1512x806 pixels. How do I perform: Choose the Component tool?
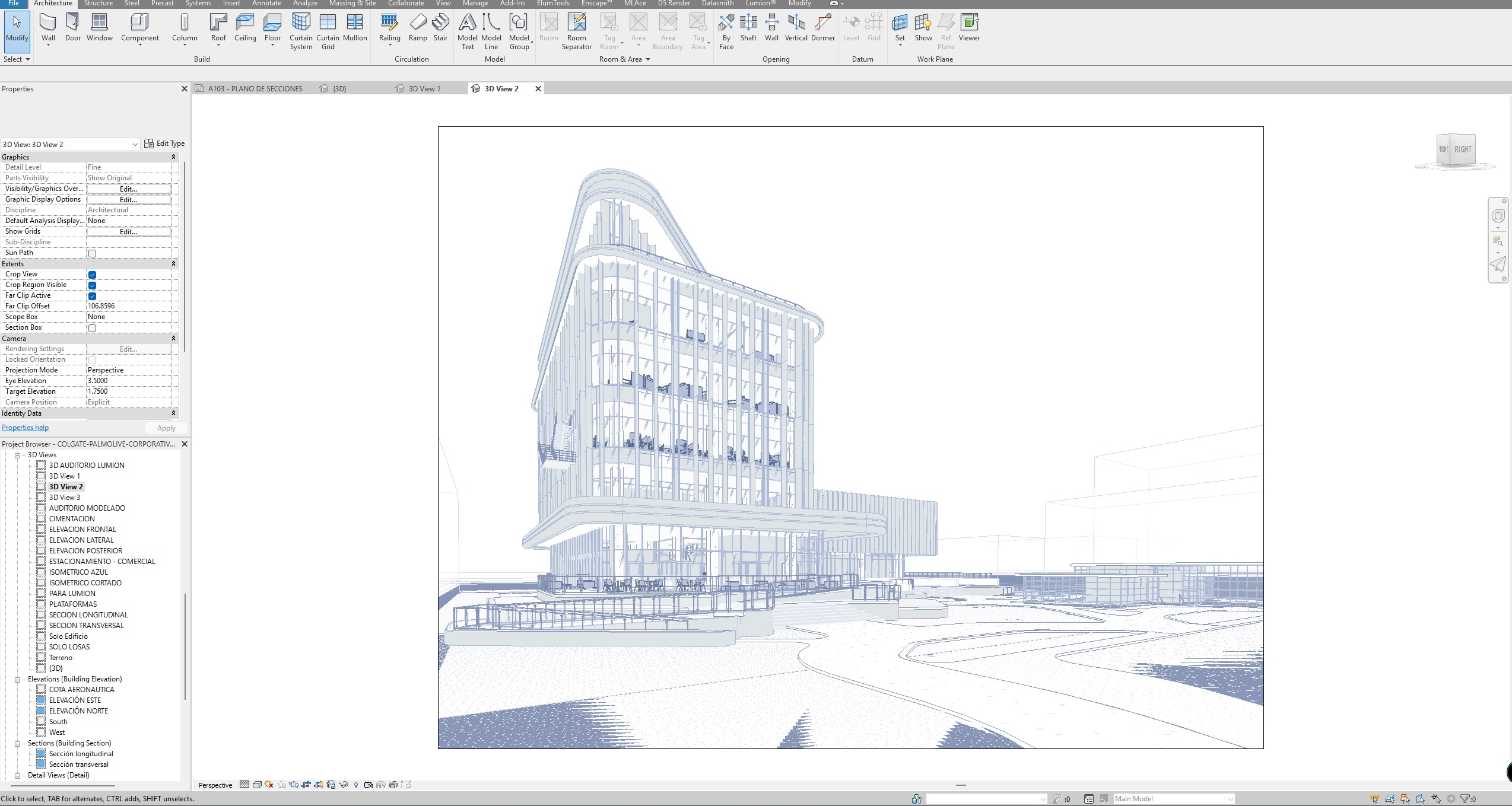[x=140, y=28]
